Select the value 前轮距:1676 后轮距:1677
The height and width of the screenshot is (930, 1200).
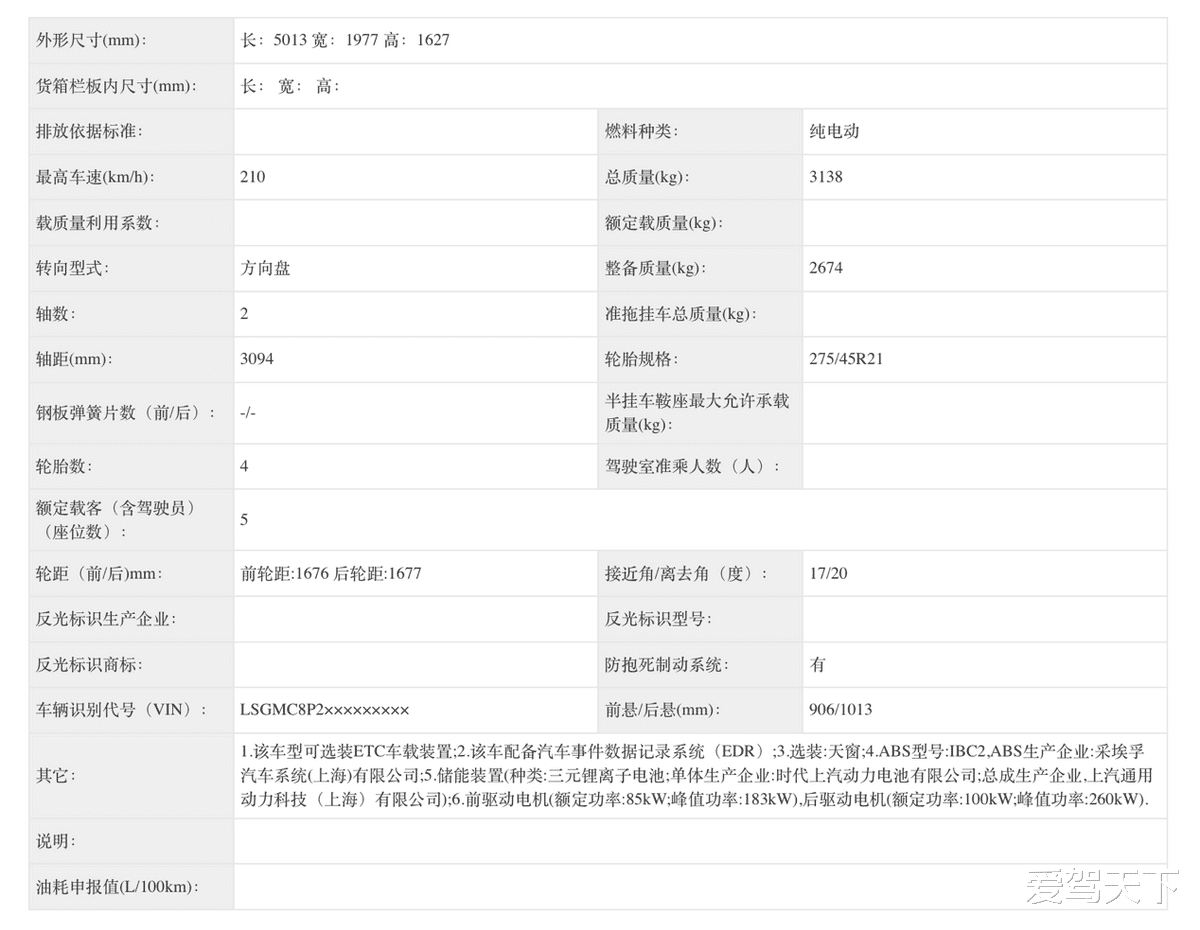tap(331, 574)
